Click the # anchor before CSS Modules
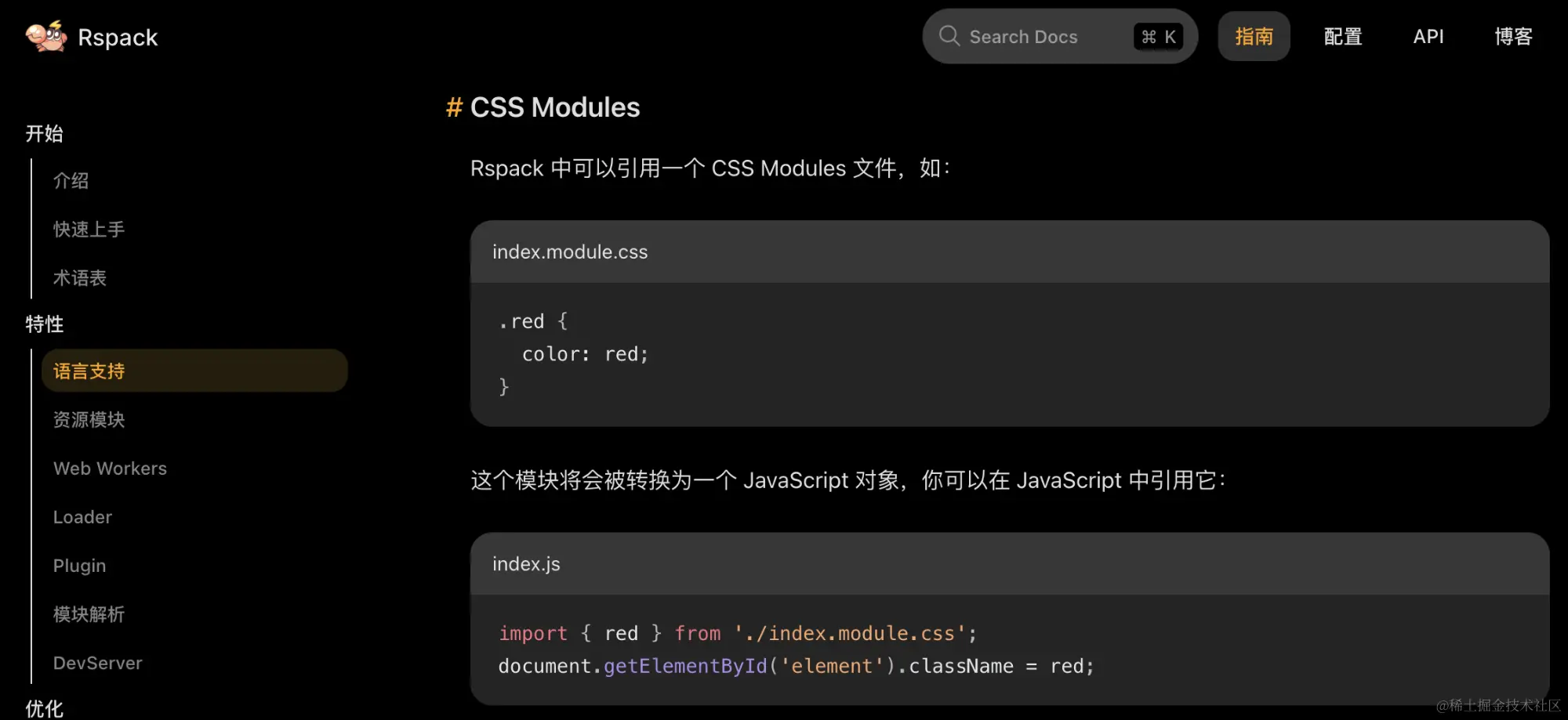This screenshot has width=1568, height=720. pos(454,107)
